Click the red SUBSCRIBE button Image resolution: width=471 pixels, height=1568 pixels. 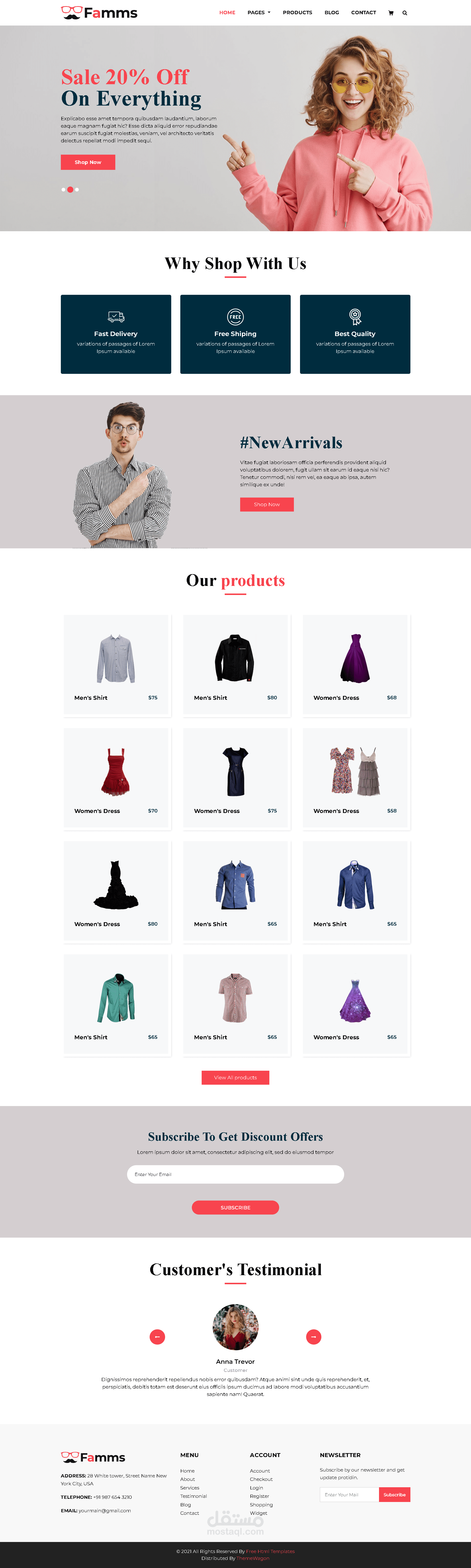click(235, 1208)
